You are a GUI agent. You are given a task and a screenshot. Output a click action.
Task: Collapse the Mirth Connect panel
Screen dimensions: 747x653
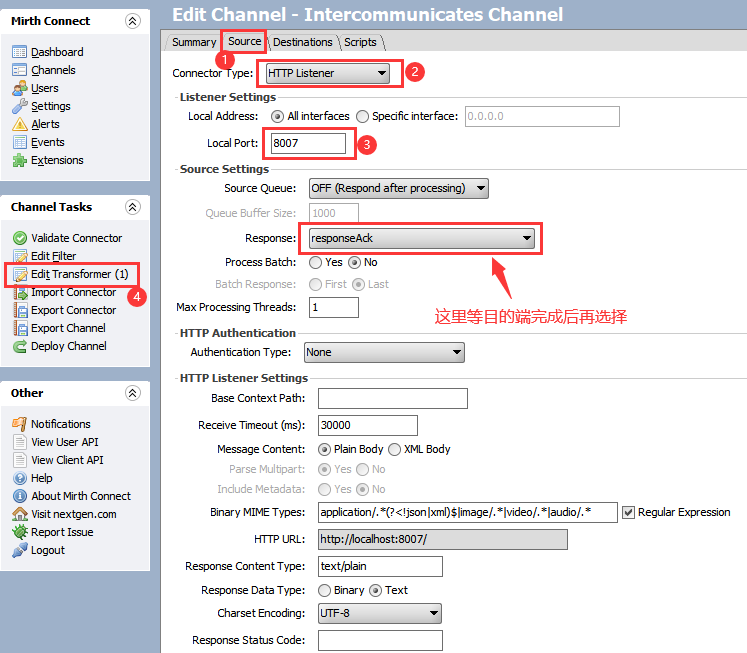click(x=132, y=21)
